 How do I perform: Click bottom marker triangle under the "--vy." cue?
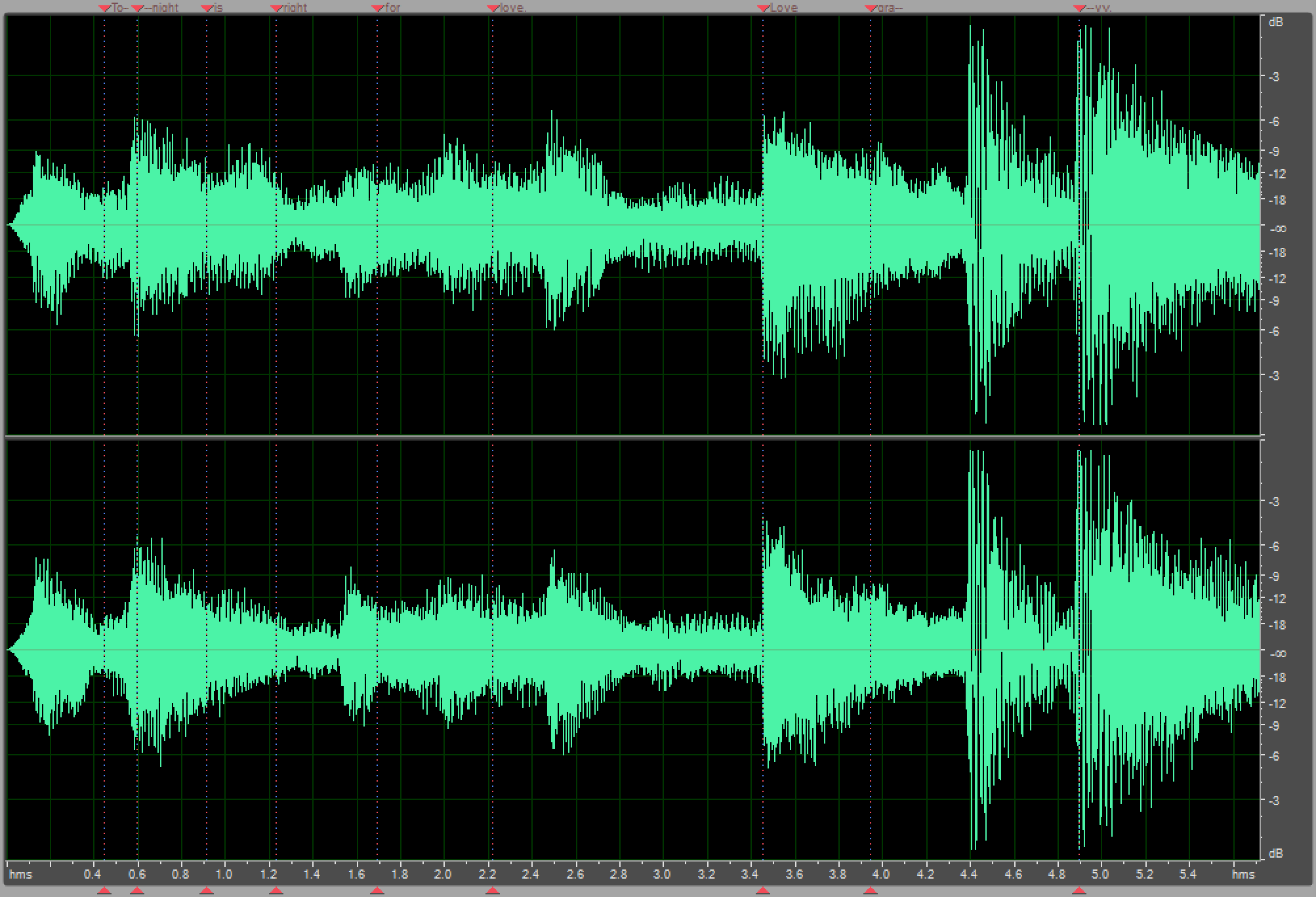tap(1079, 890)
